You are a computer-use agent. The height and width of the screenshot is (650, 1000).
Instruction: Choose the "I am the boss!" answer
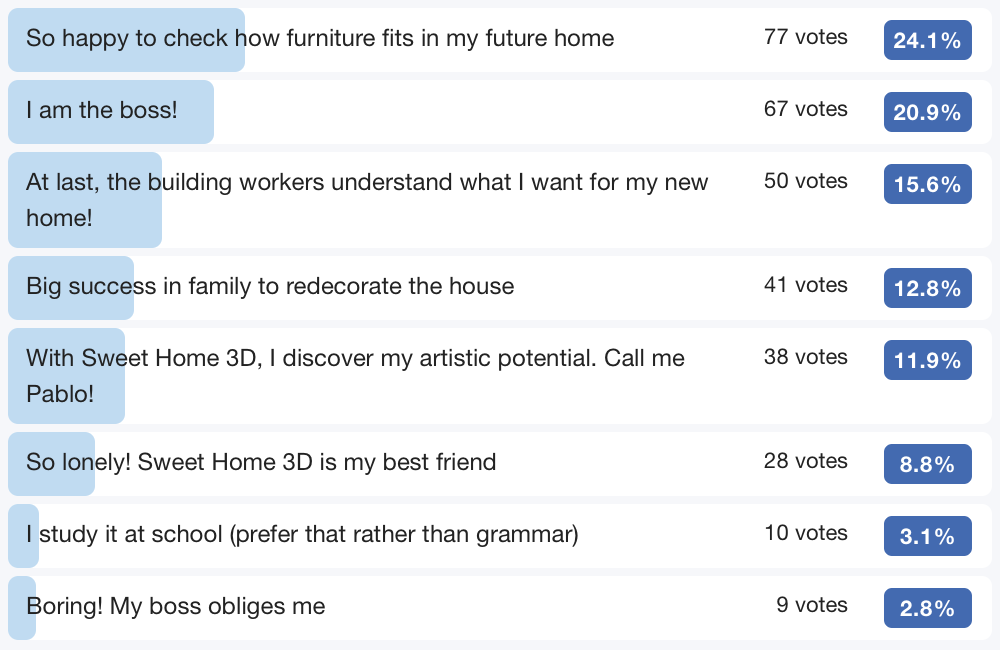tap(102, 110)
